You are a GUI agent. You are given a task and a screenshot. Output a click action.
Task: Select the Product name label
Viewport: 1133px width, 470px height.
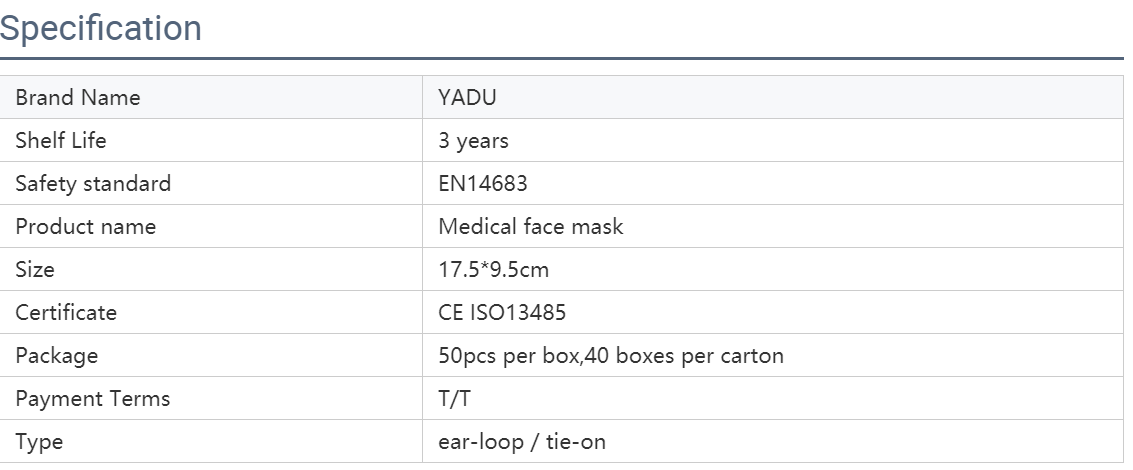[x=85, y=226]
